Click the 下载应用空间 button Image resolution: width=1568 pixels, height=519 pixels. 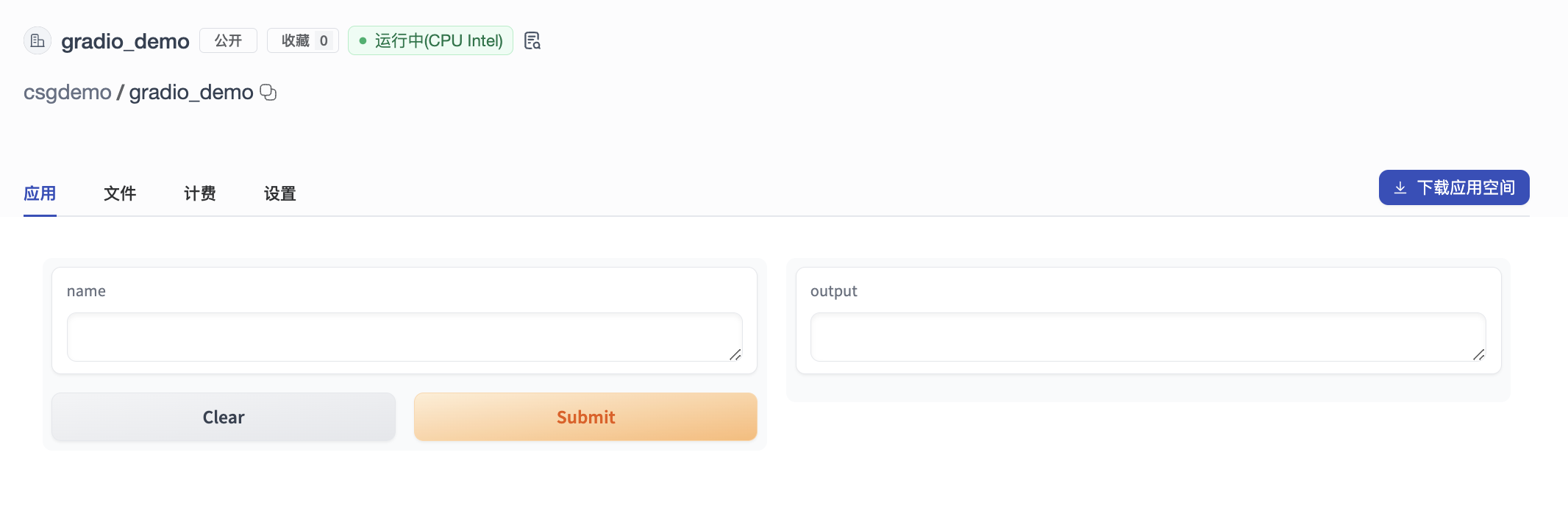[1454, 187]
